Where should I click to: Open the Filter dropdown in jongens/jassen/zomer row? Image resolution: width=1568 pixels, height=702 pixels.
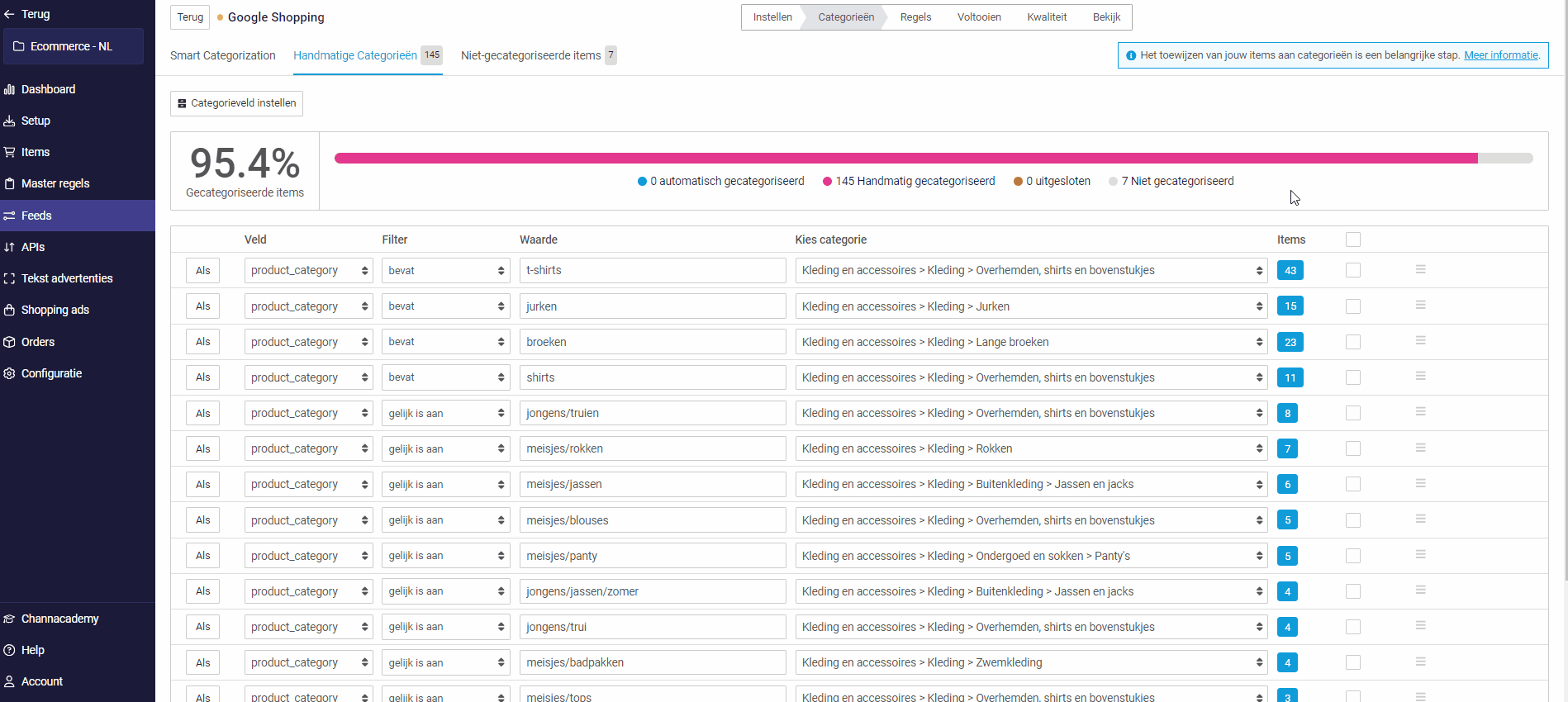click(446, 591)
